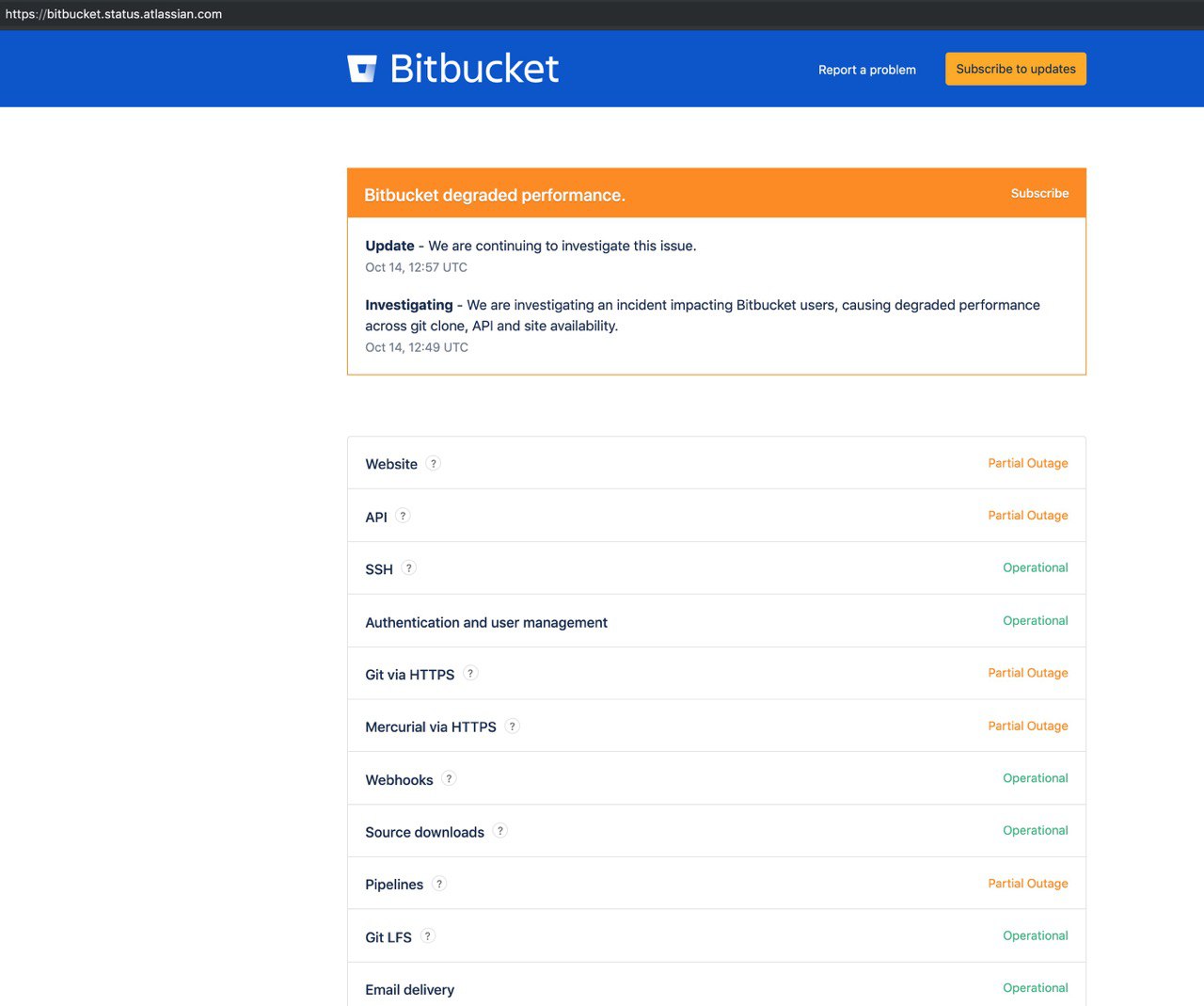Image resolution: width=1204 pixels, height=1006 pixels.
Task: Click Operational status of Authentication and user management
Action: click(x=1036, y=620)
